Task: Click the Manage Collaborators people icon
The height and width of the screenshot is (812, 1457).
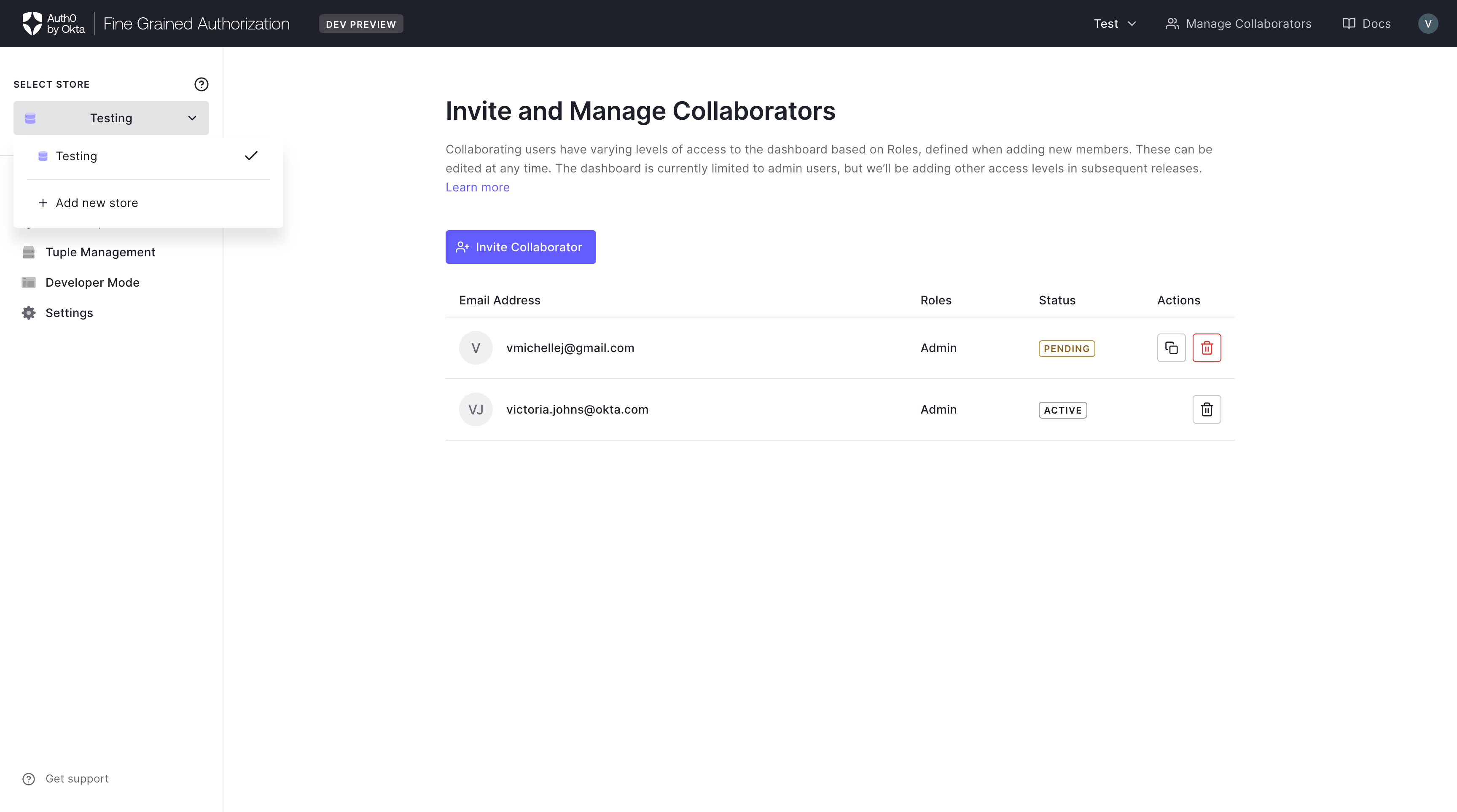Action: 1172,24
